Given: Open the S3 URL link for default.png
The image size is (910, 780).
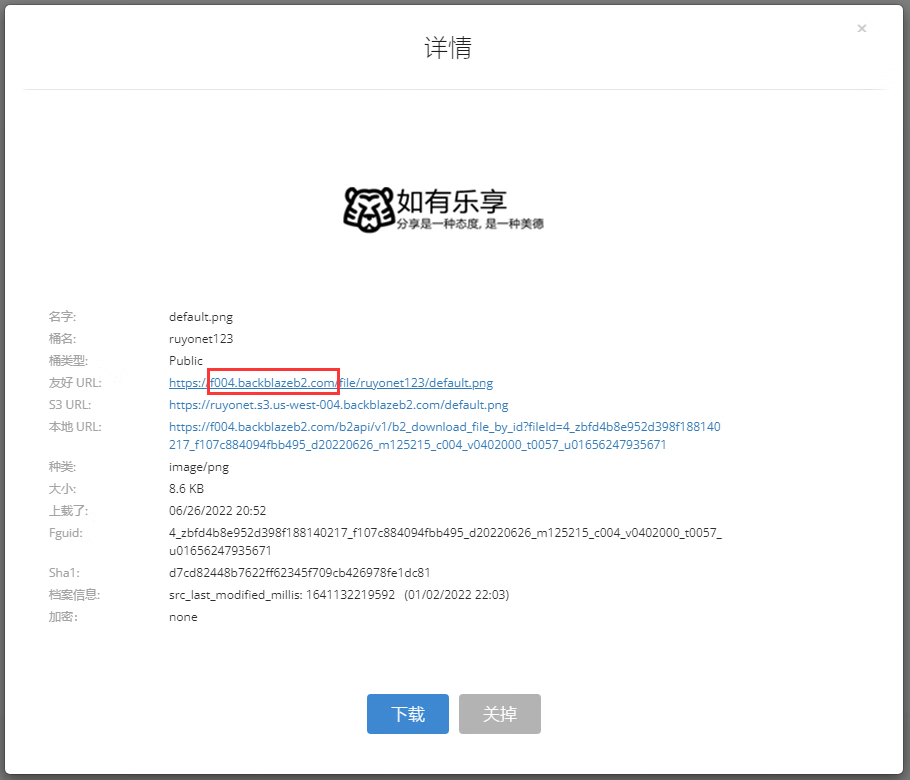Looking at the screenshot, I should point(338,405).
